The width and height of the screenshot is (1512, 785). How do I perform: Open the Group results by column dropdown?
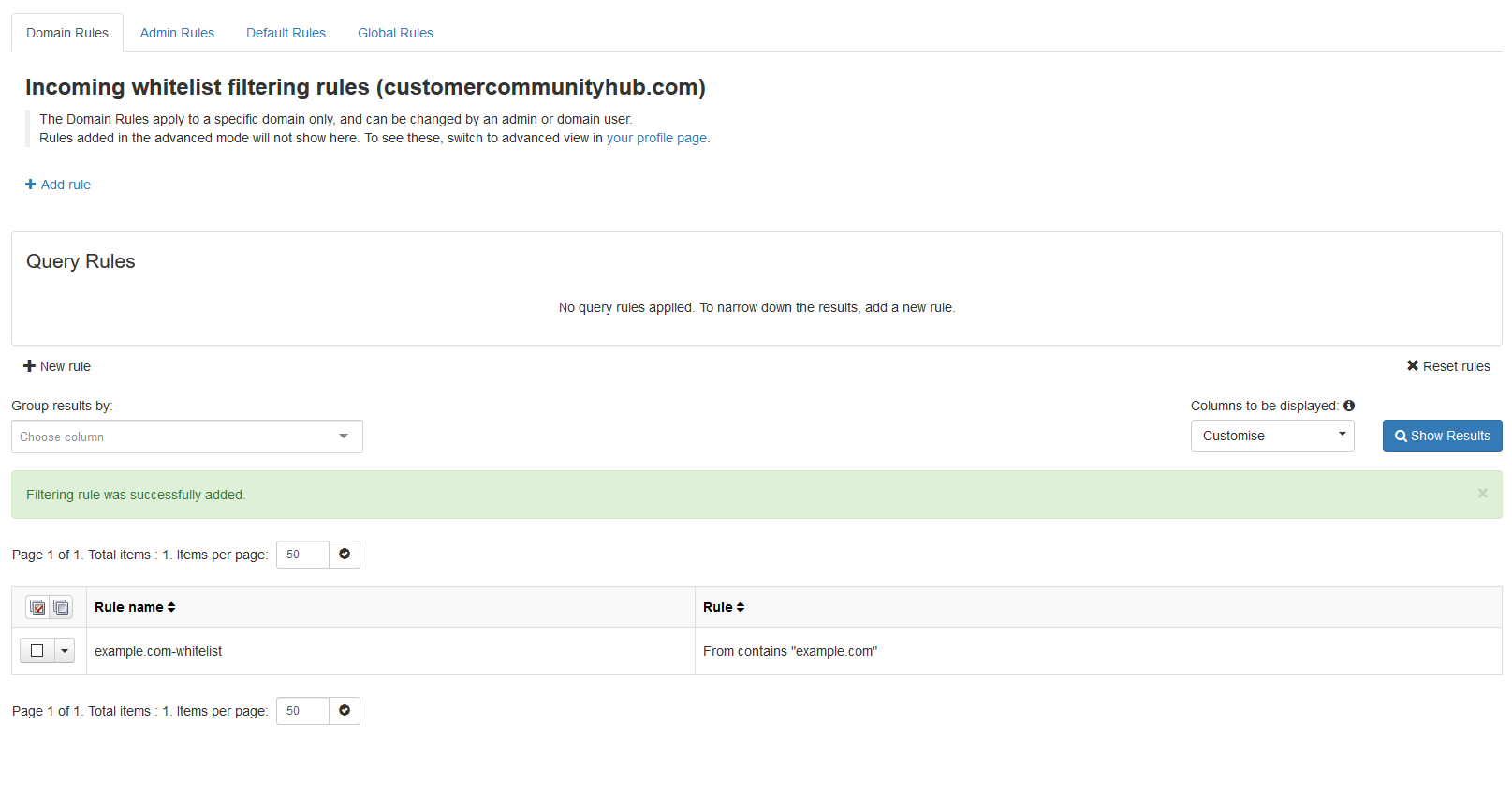186,437
